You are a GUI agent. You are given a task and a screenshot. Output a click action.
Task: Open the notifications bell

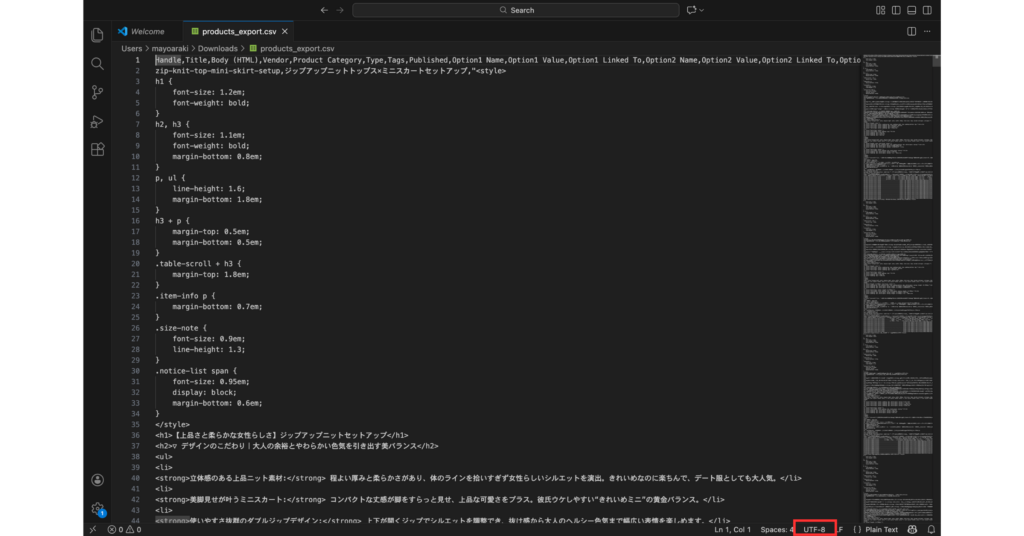(x=931, y=529)
